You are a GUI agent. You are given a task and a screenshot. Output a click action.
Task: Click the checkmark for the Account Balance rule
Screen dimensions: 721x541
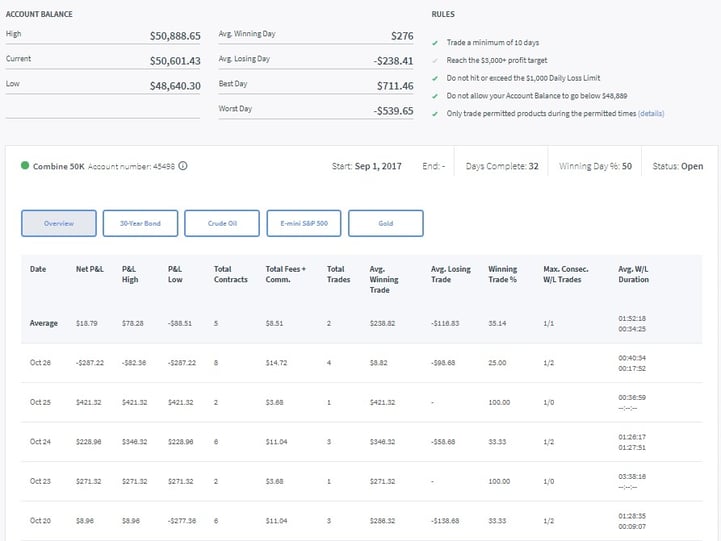coord(435,96)
